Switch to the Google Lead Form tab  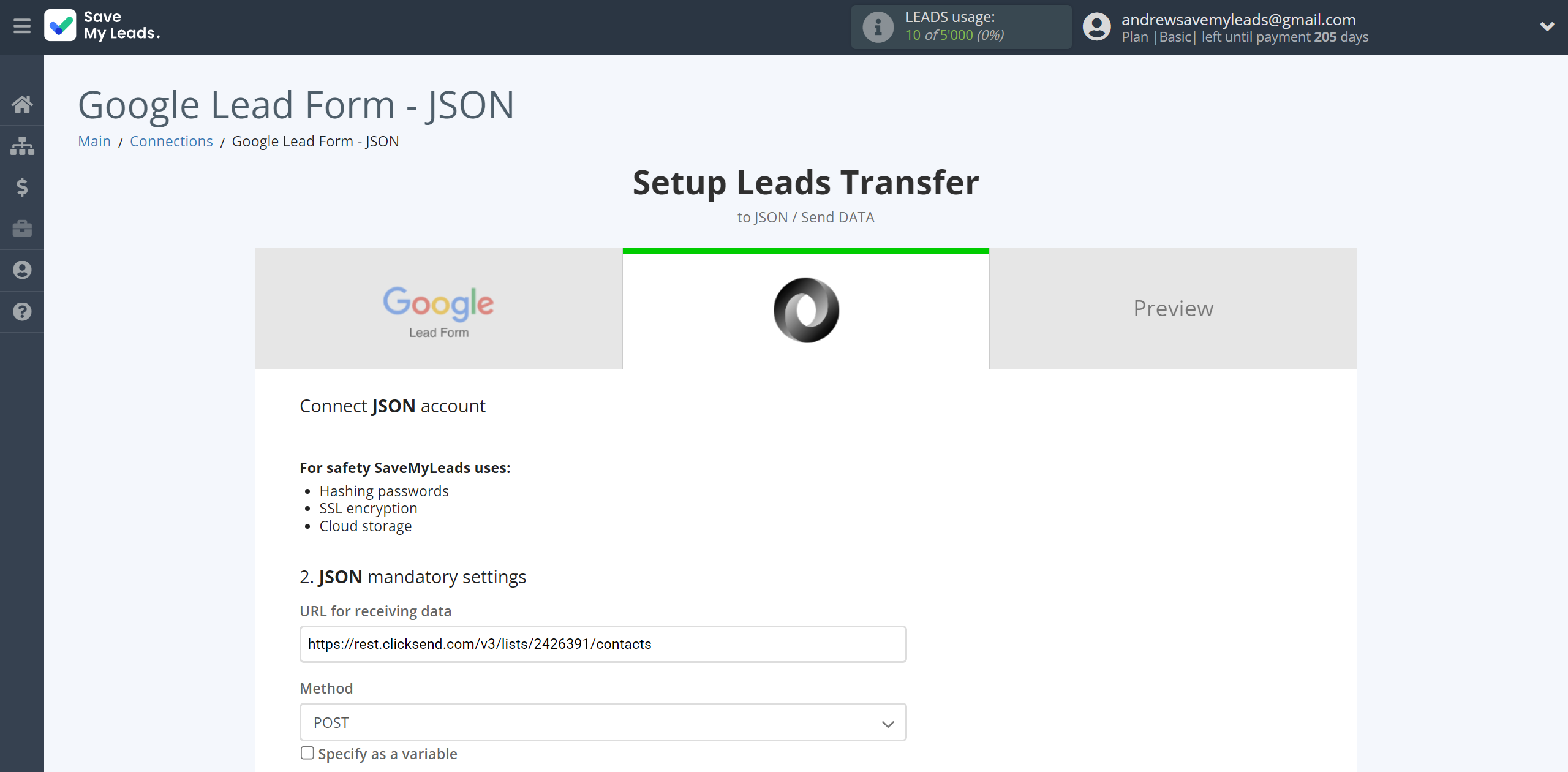coord(439,308)
